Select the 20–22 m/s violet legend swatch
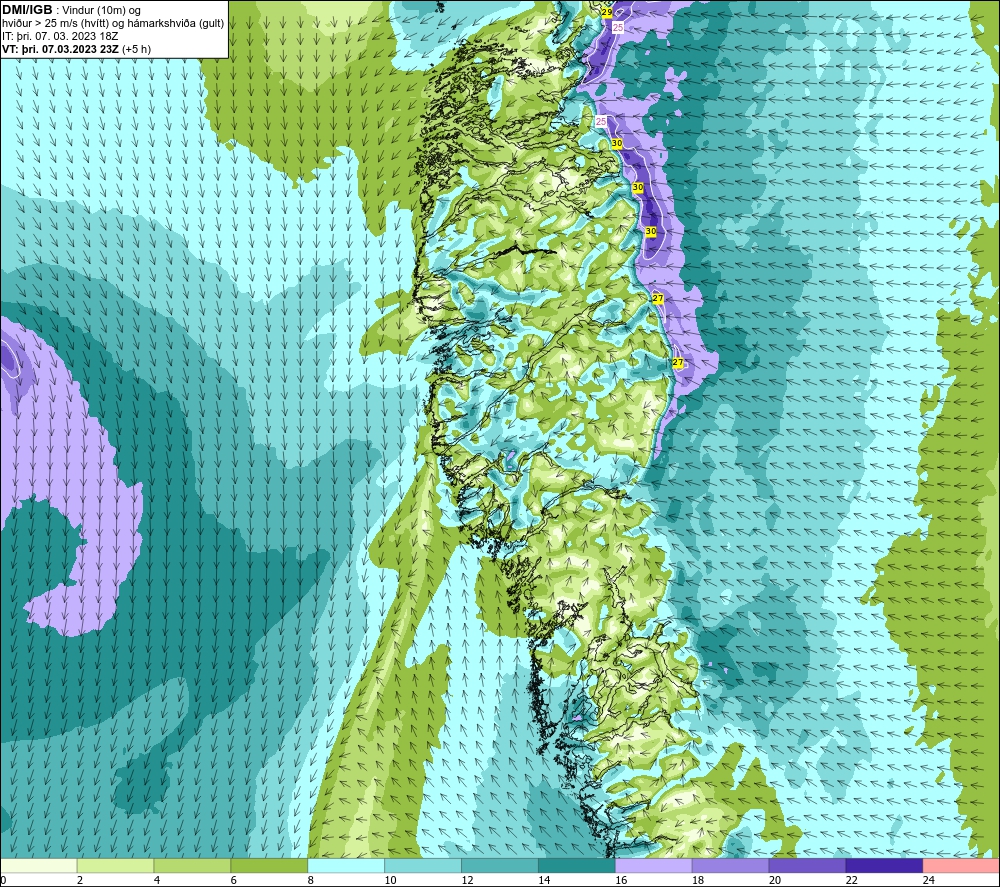This screenshot has width=1000, height=887. [807, 866]
